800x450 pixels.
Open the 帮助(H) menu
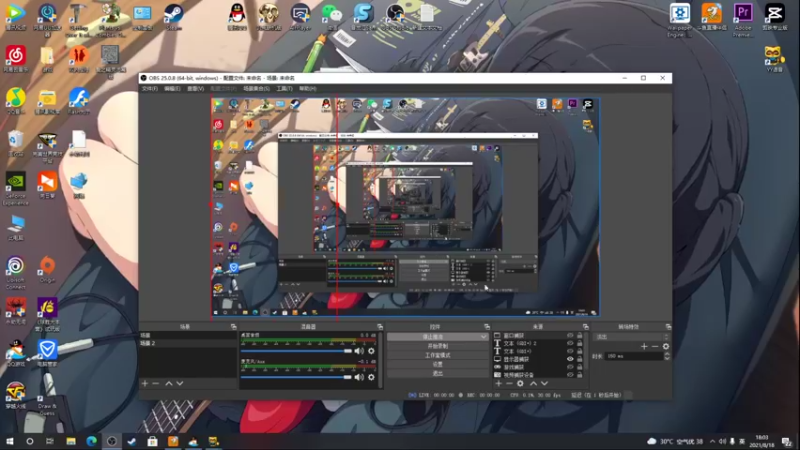tap(307, 89)
